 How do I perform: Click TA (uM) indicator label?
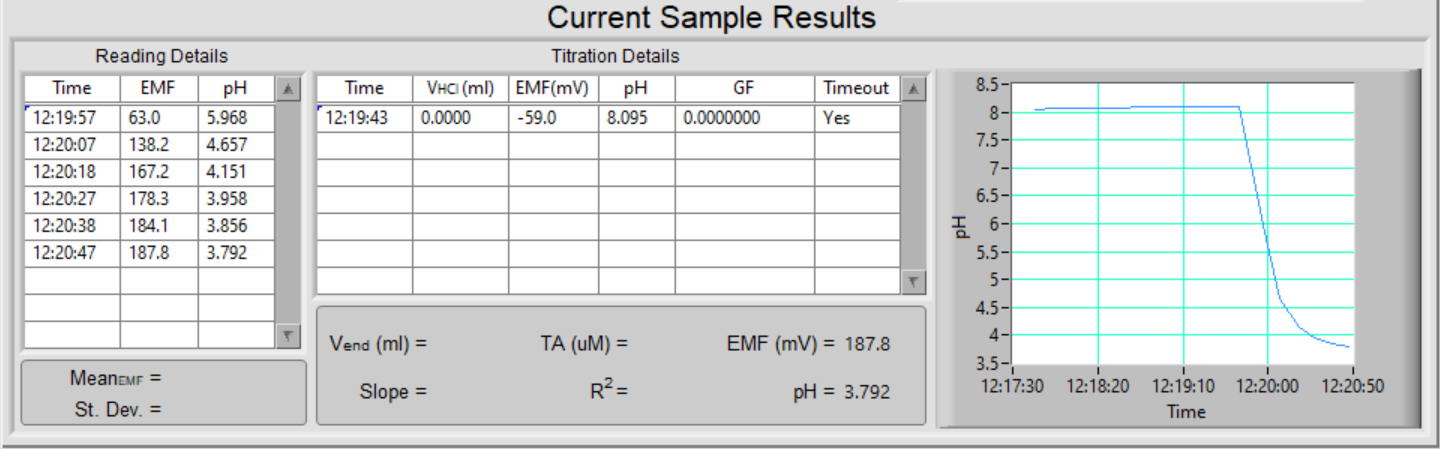click(x=583, y=344)
